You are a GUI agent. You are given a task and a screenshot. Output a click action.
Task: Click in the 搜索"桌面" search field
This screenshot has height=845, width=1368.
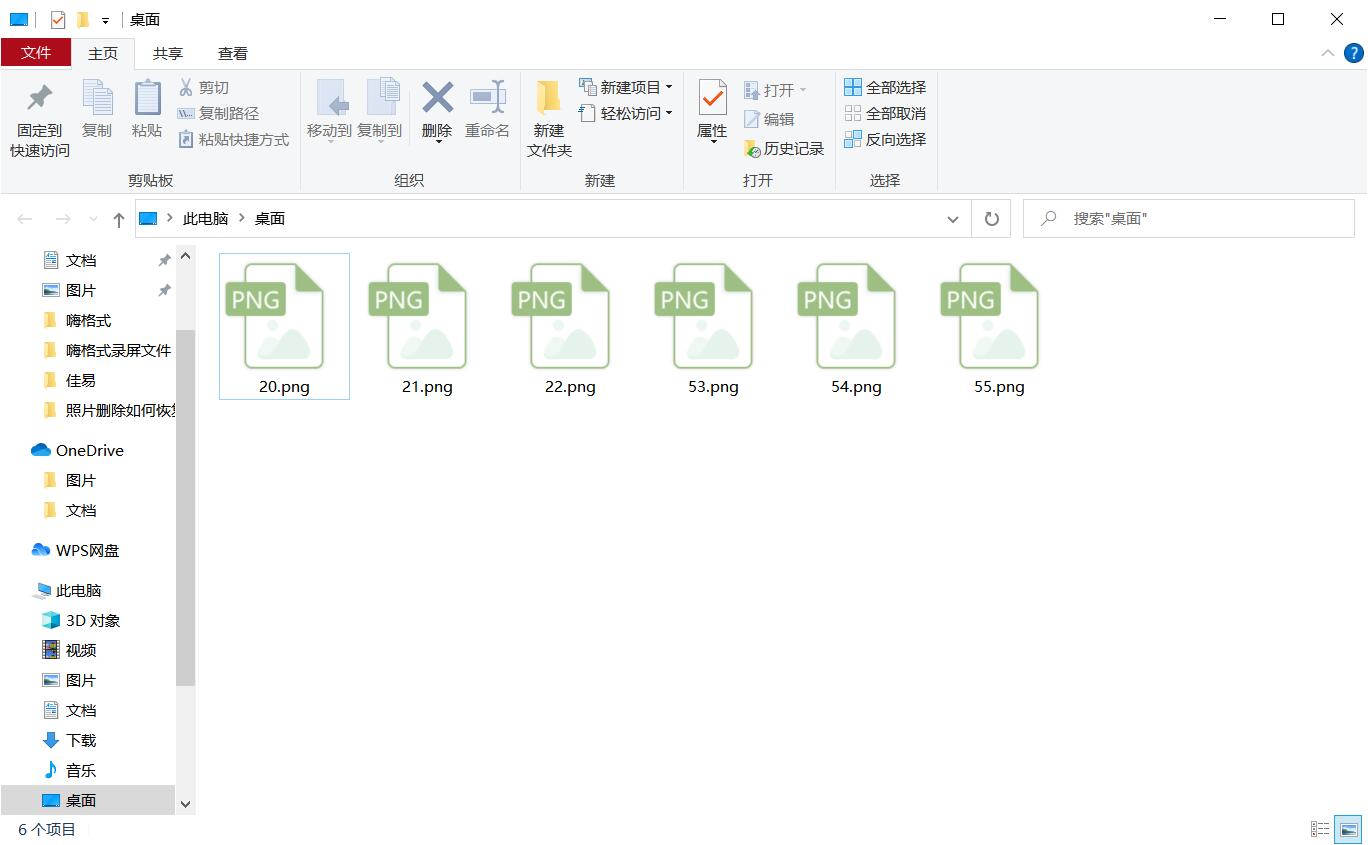1189,219
